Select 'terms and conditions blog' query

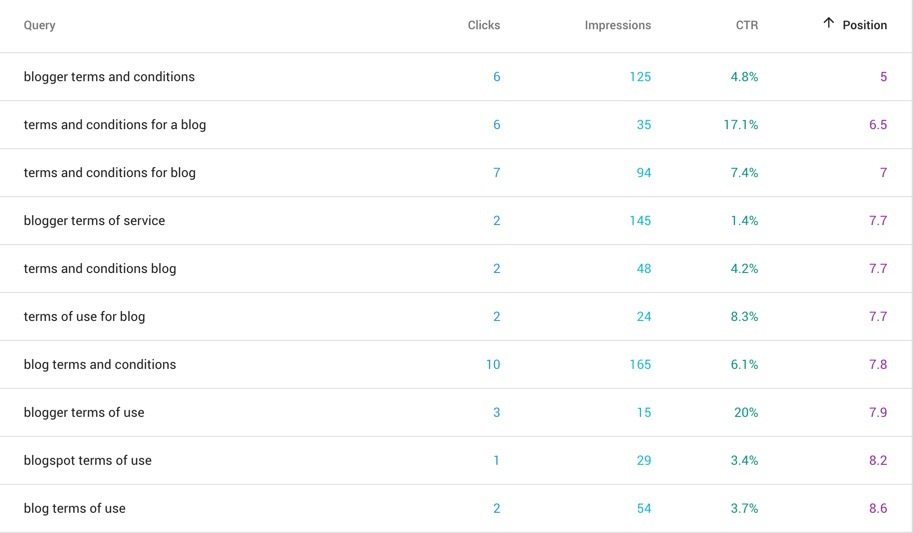tap(100, 269)
